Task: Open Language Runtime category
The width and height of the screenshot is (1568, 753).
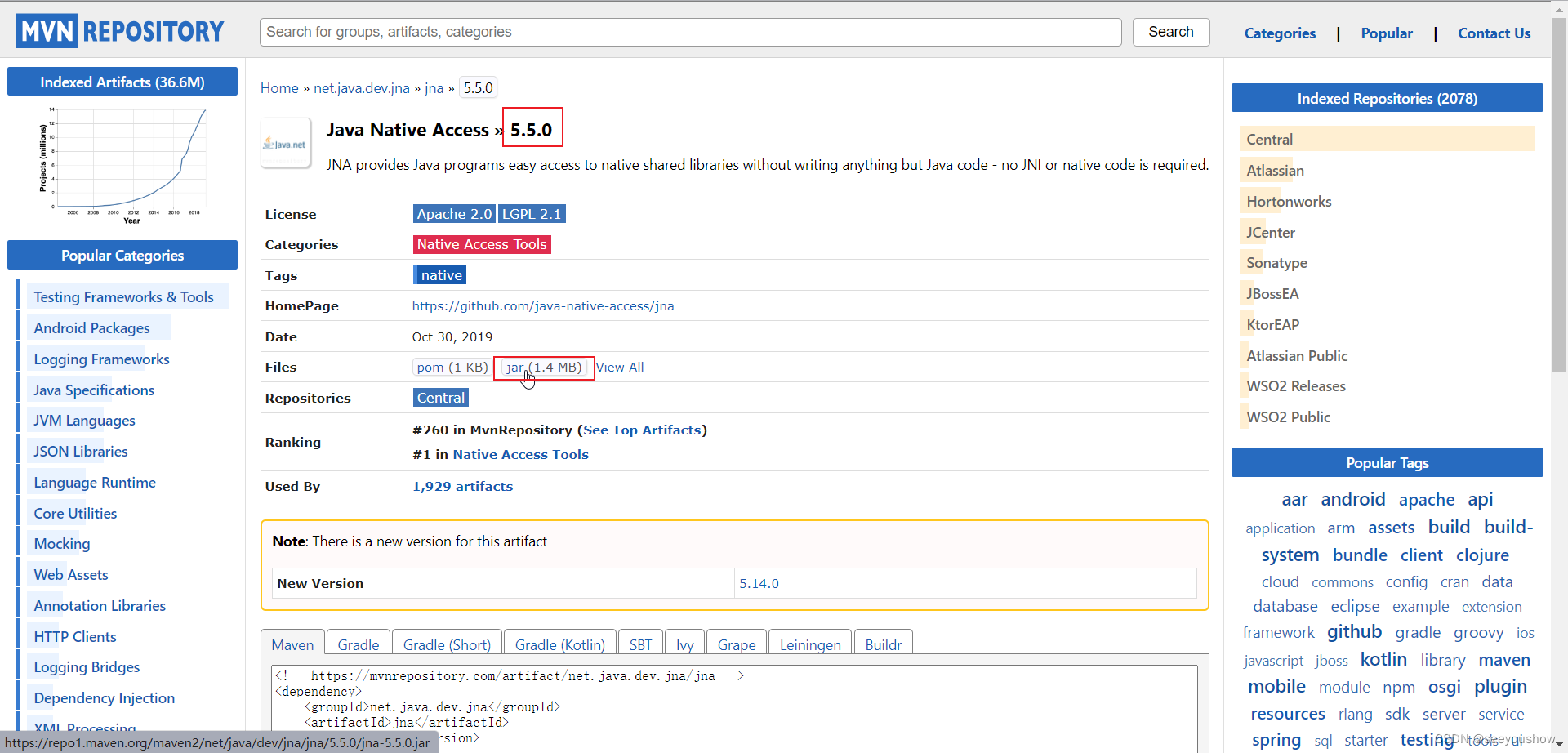Action: coord(95,483)
